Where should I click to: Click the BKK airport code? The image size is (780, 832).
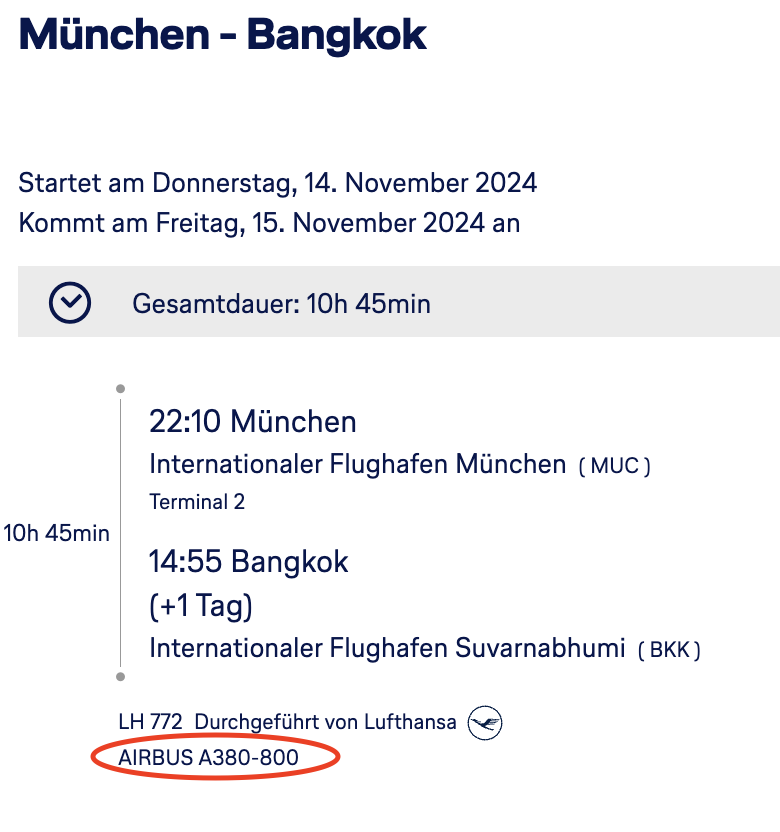(669, 650)
